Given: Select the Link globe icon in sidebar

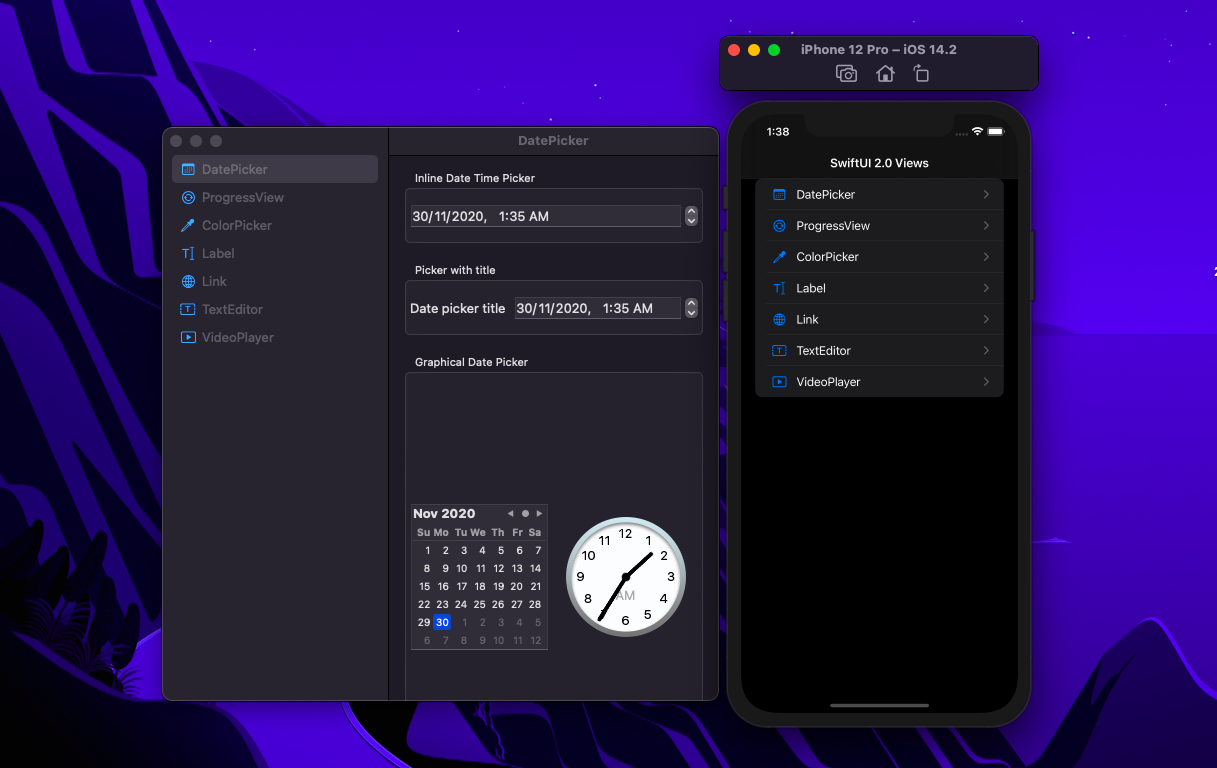Looking at the screenshot, I should pos(187,281).
